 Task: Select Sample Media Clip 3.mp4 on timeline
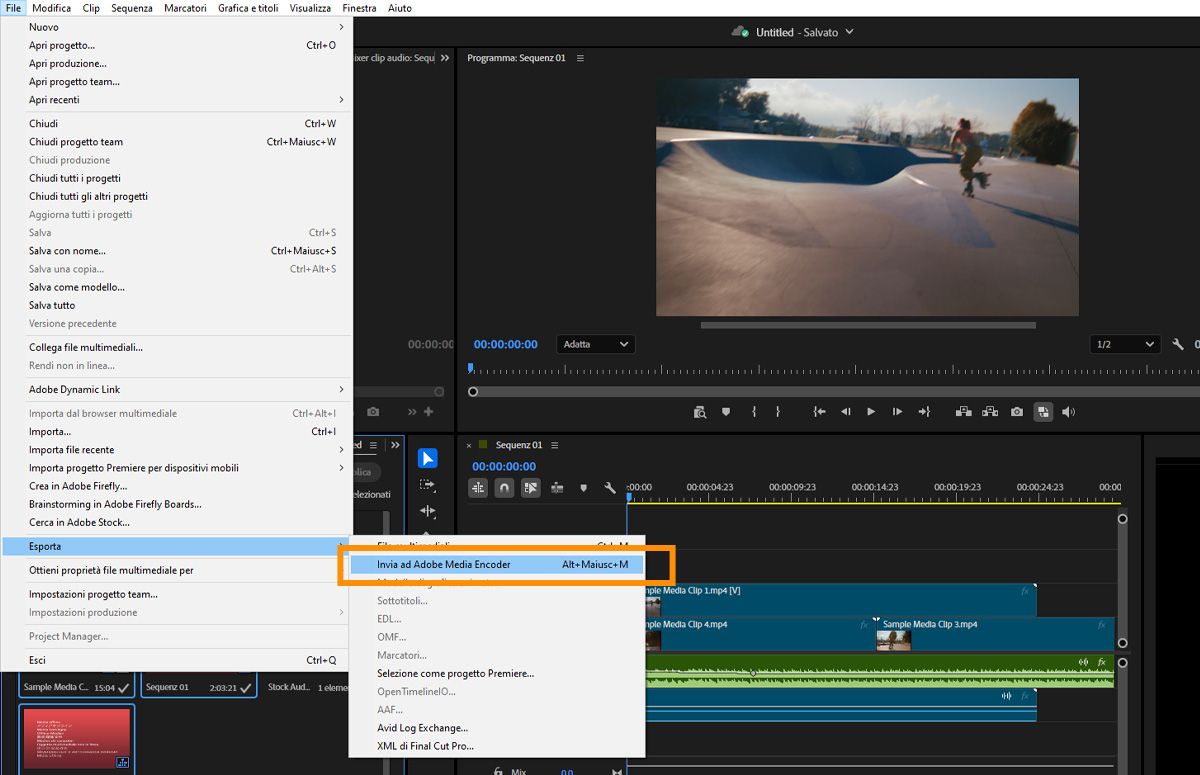[995, 634]
